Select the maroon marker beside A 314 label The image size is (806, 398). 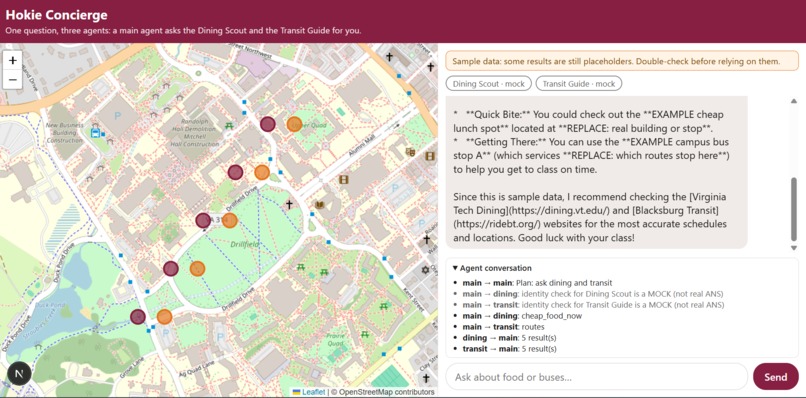(x=203, y=221)
